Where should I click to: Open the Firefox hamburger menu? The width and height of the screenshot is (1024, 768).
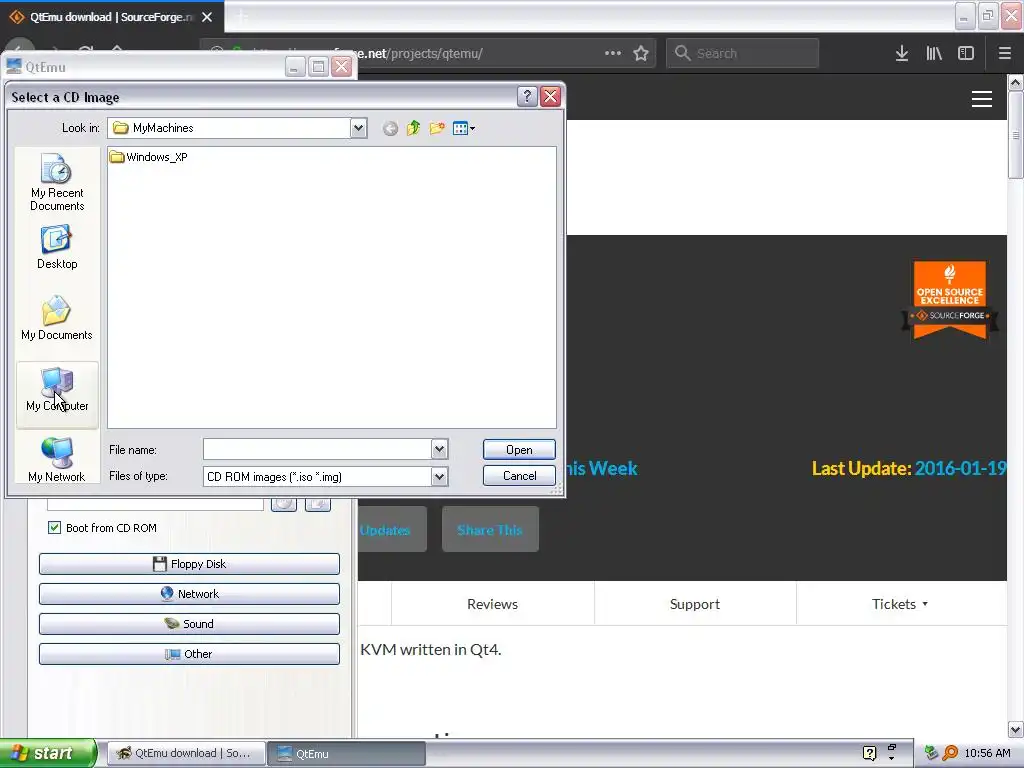point(1004,54)
